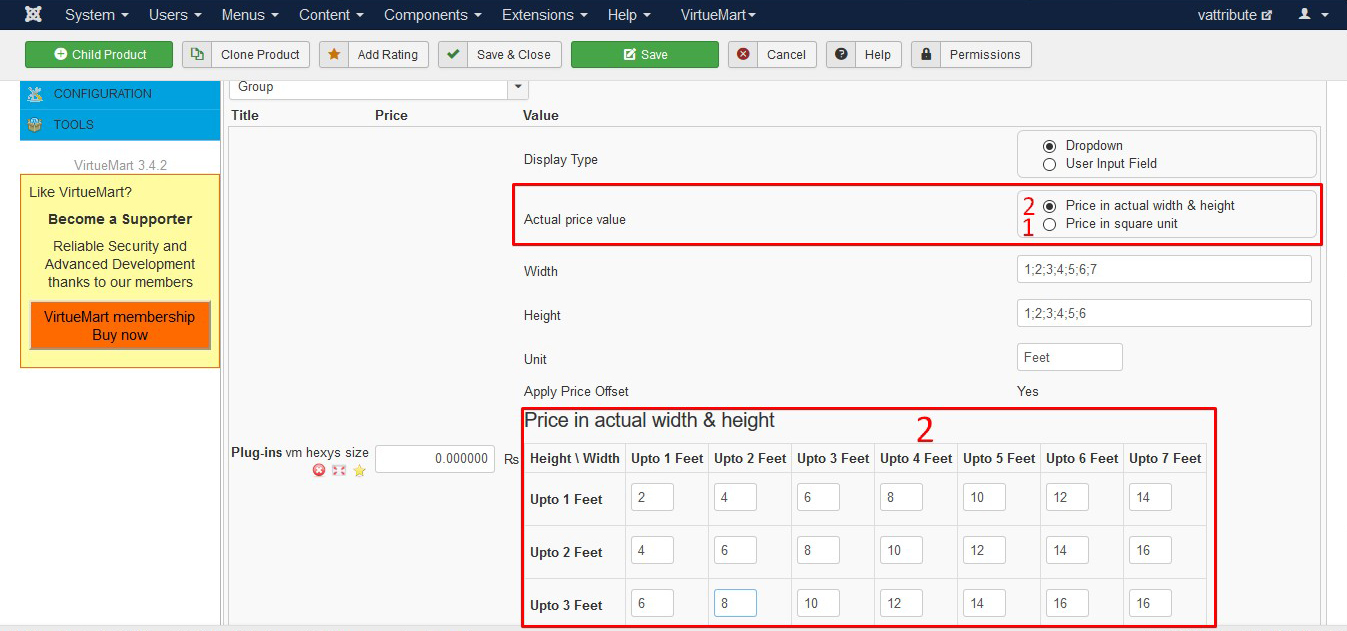The width and height of the screenshot is (1347, 631).
Task: Click the Clone Product copy icon
Action: pyautogui.click(x=198, y=55)
